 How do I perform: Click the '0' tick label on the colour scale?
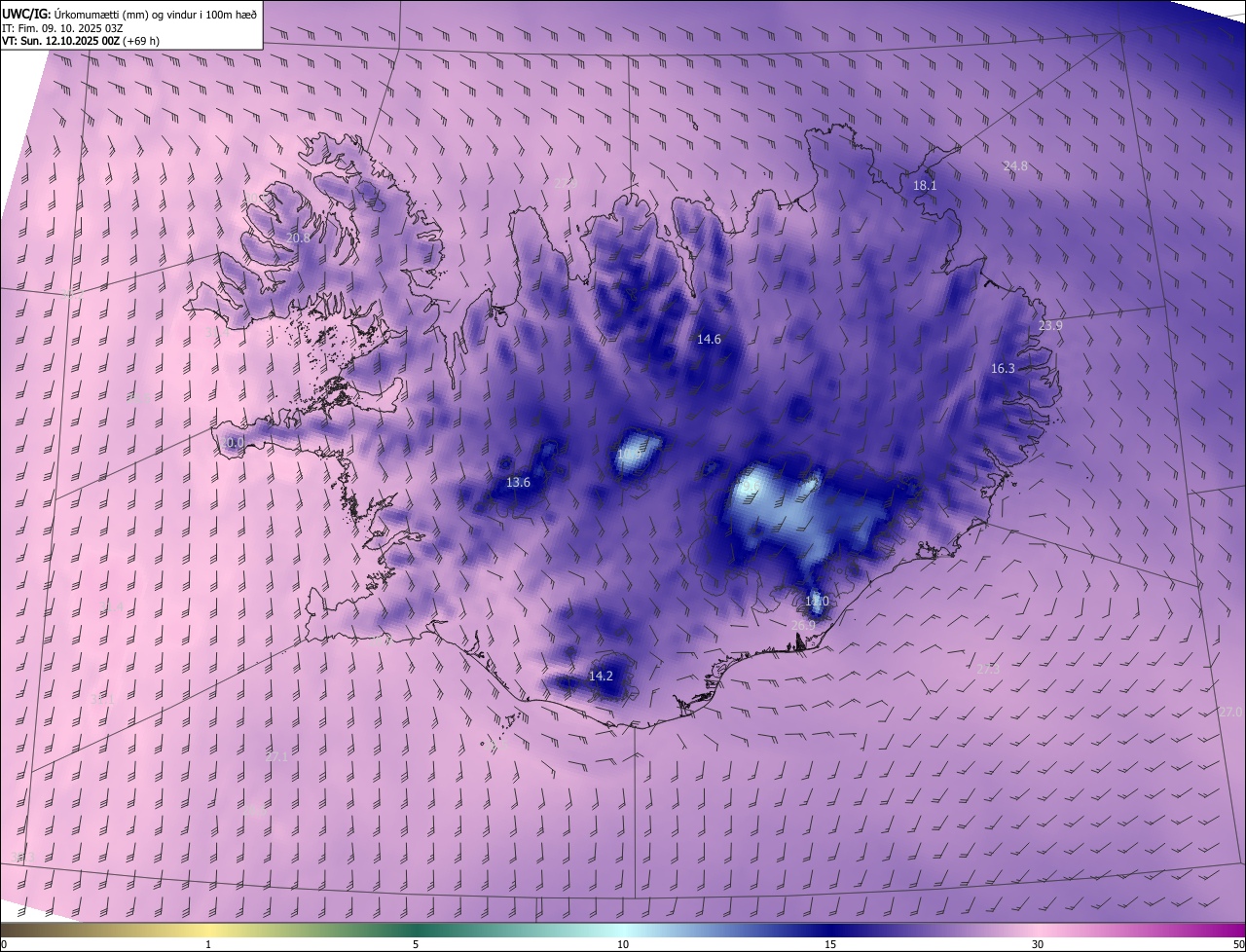click(4, 945)
